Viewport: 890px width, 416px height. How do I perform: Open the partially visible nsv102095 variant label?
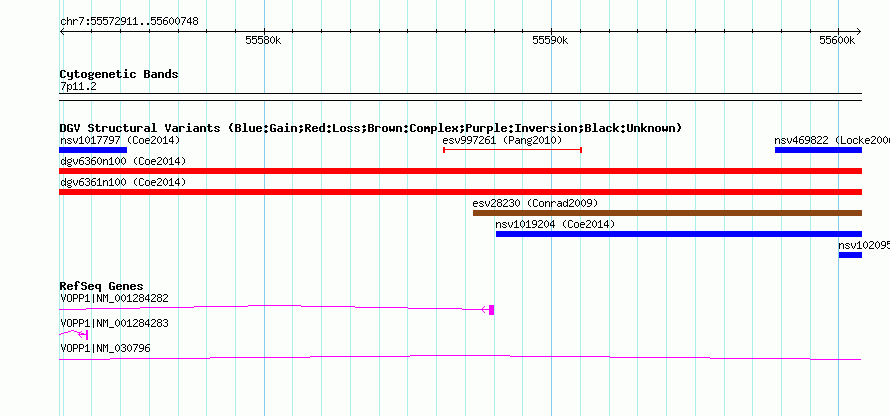[x=864, y=245]
